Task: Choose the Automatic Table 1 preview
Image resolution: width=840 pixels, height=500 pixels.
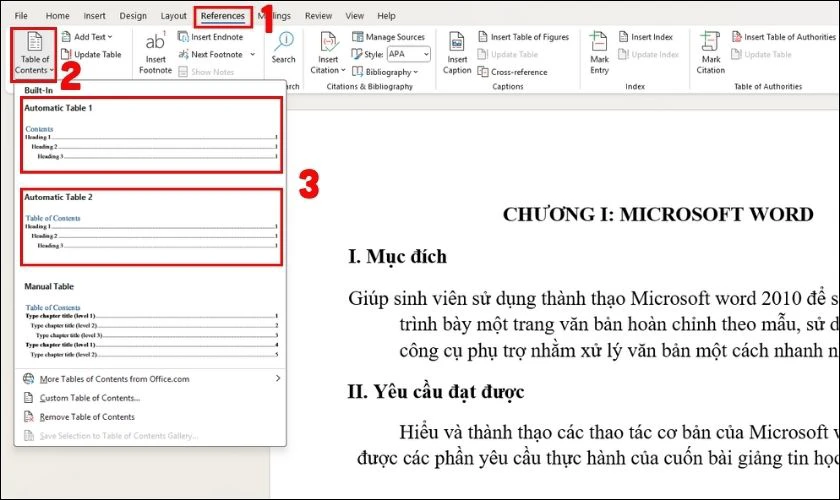Action: (151, 135)
